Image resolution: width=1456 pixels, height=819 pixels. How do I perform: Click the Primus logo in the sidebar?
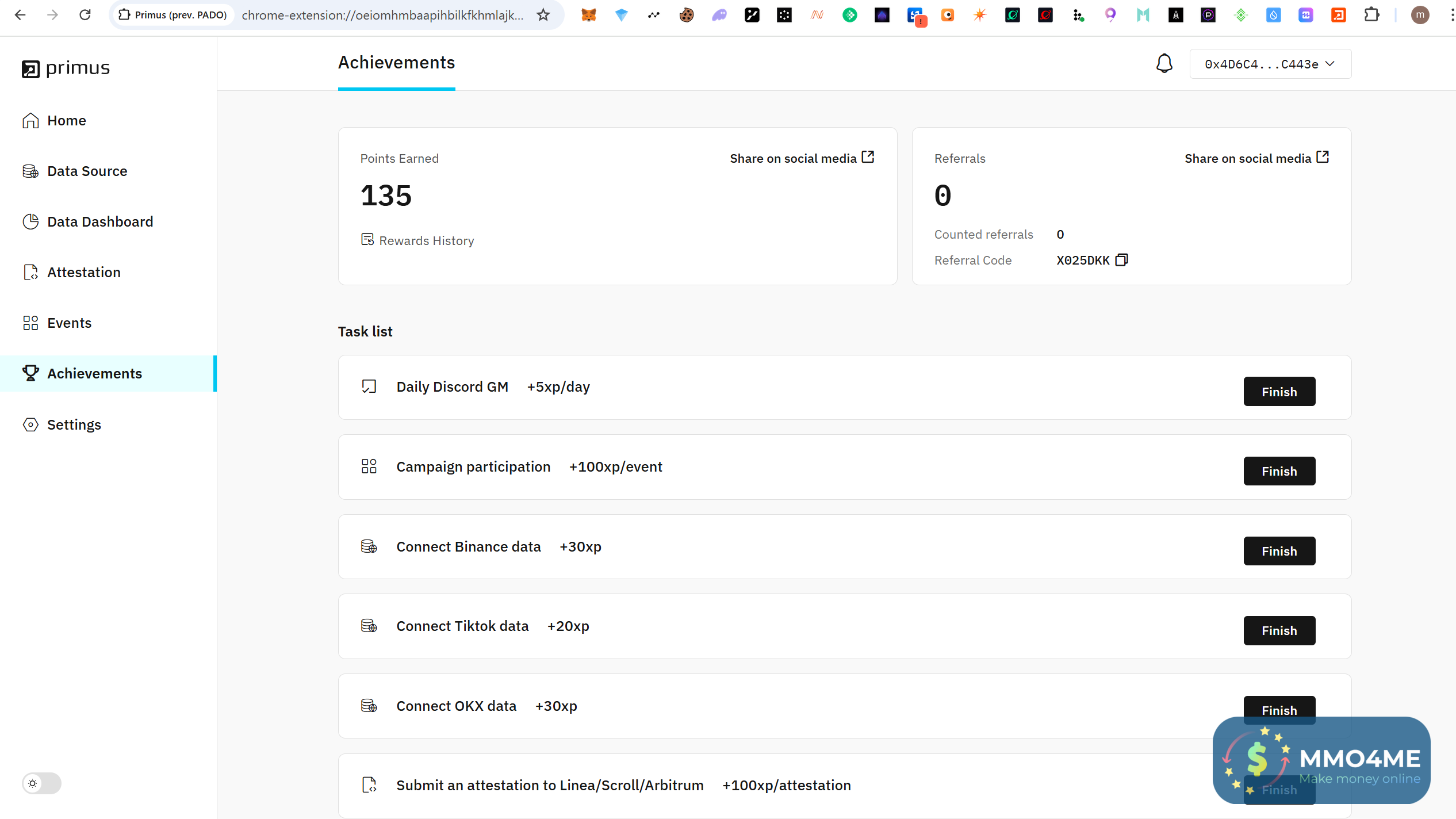coord(66,68)
